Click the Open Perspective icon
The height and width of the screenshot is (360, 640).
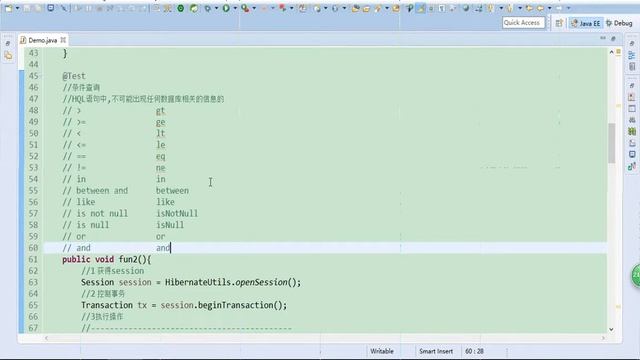tap(559, 23)
